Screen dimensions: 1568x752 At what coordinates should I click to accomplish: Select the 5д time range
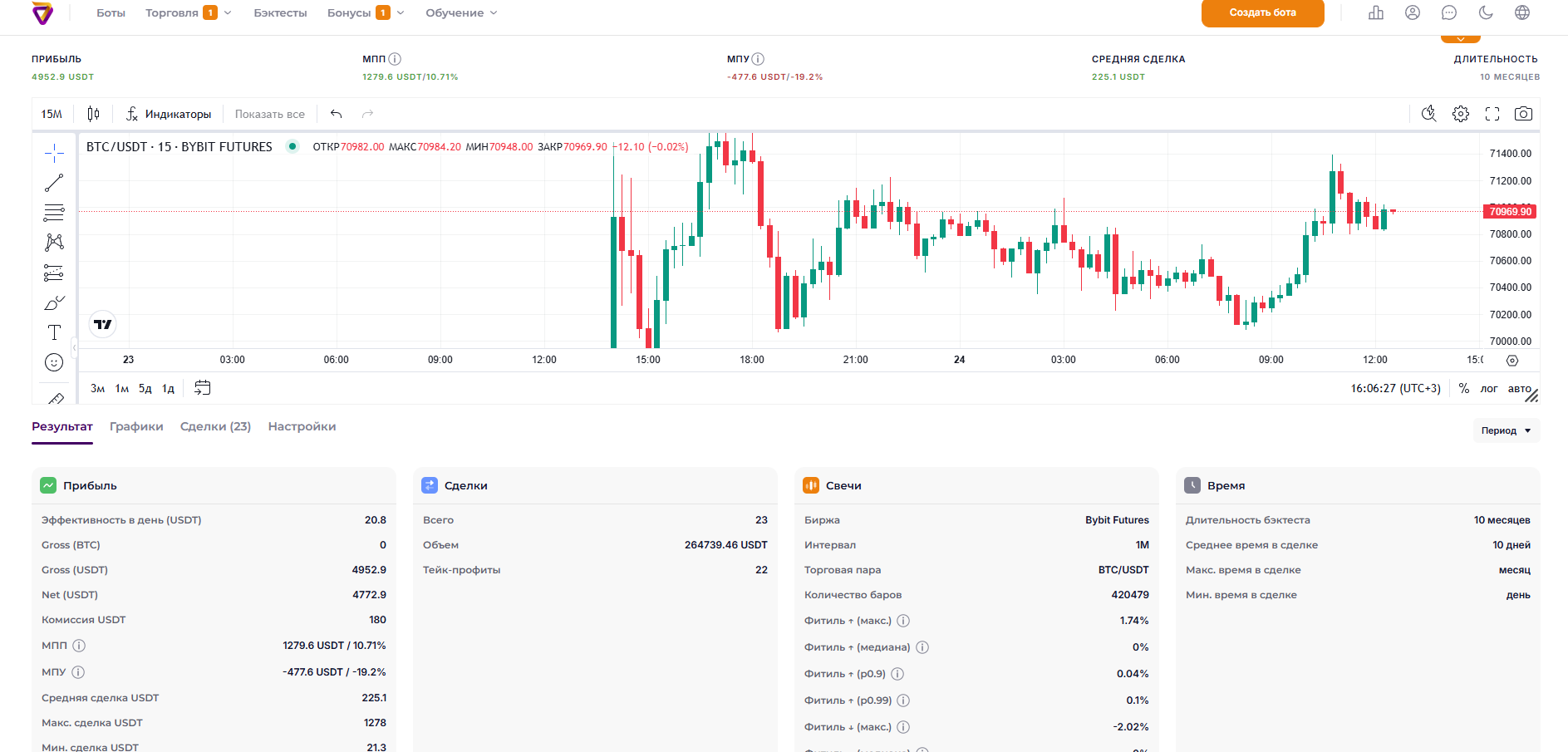click(145, 388)
